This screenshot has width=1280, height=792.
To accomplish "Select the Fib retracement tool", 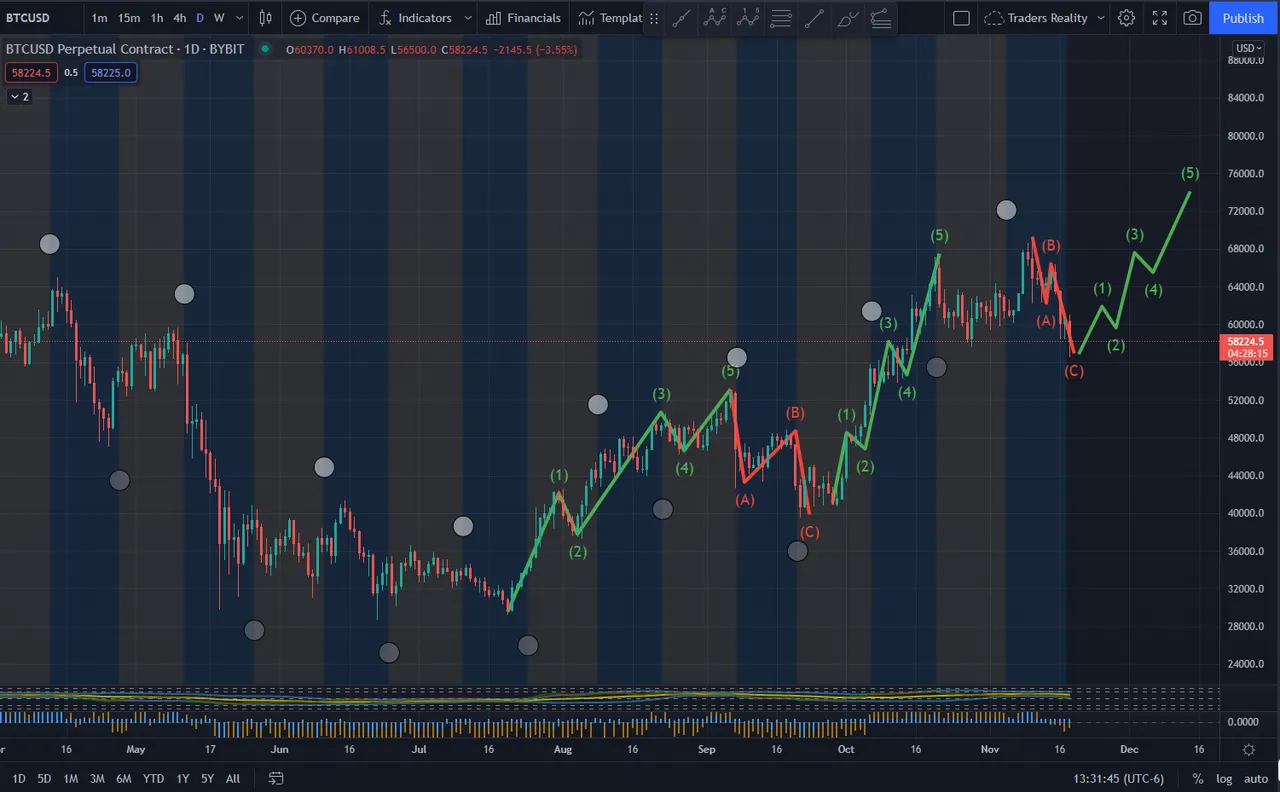I will point(880,18).
